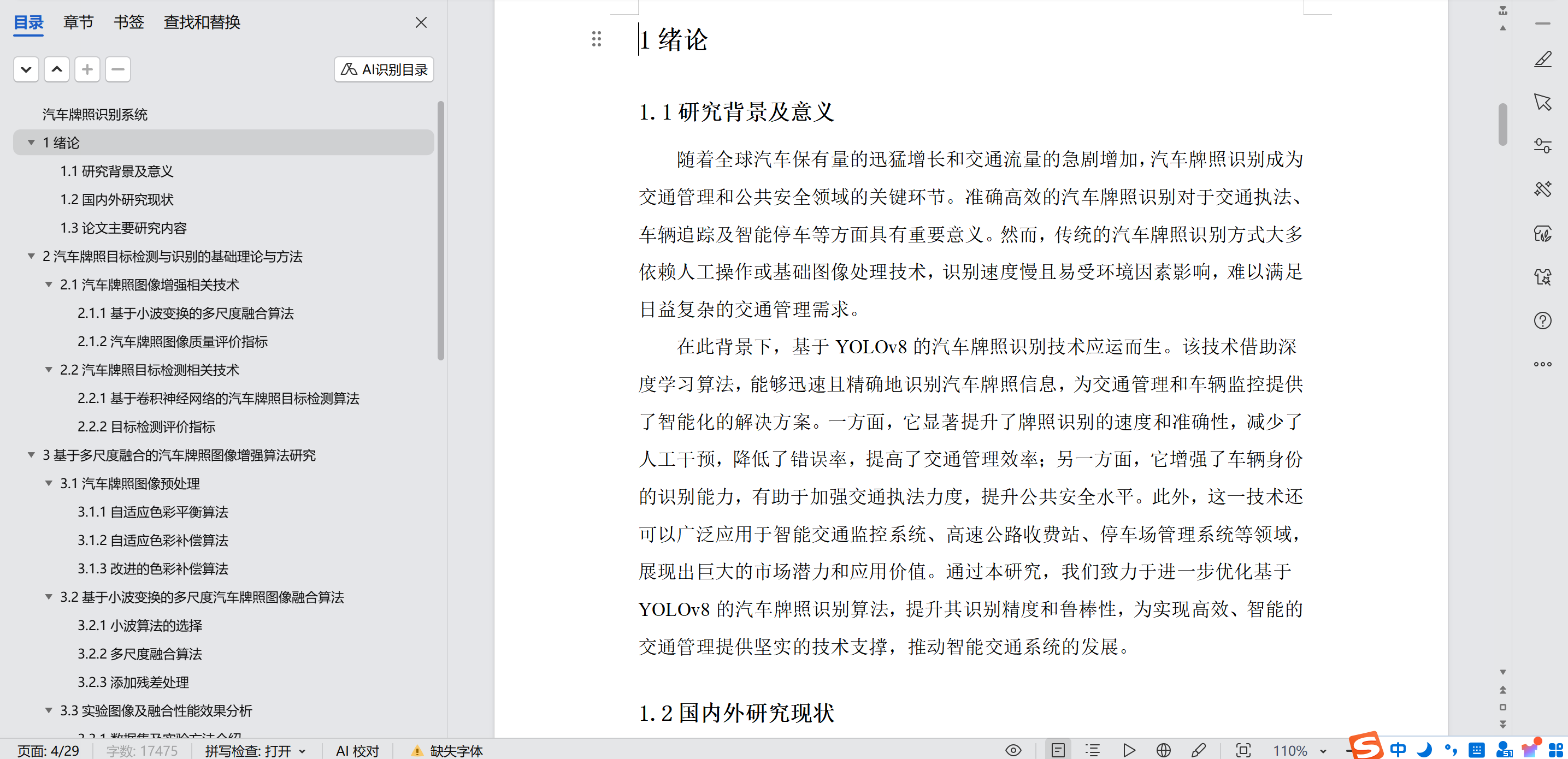Click the Sogou soft keyboard icon

1476,749
